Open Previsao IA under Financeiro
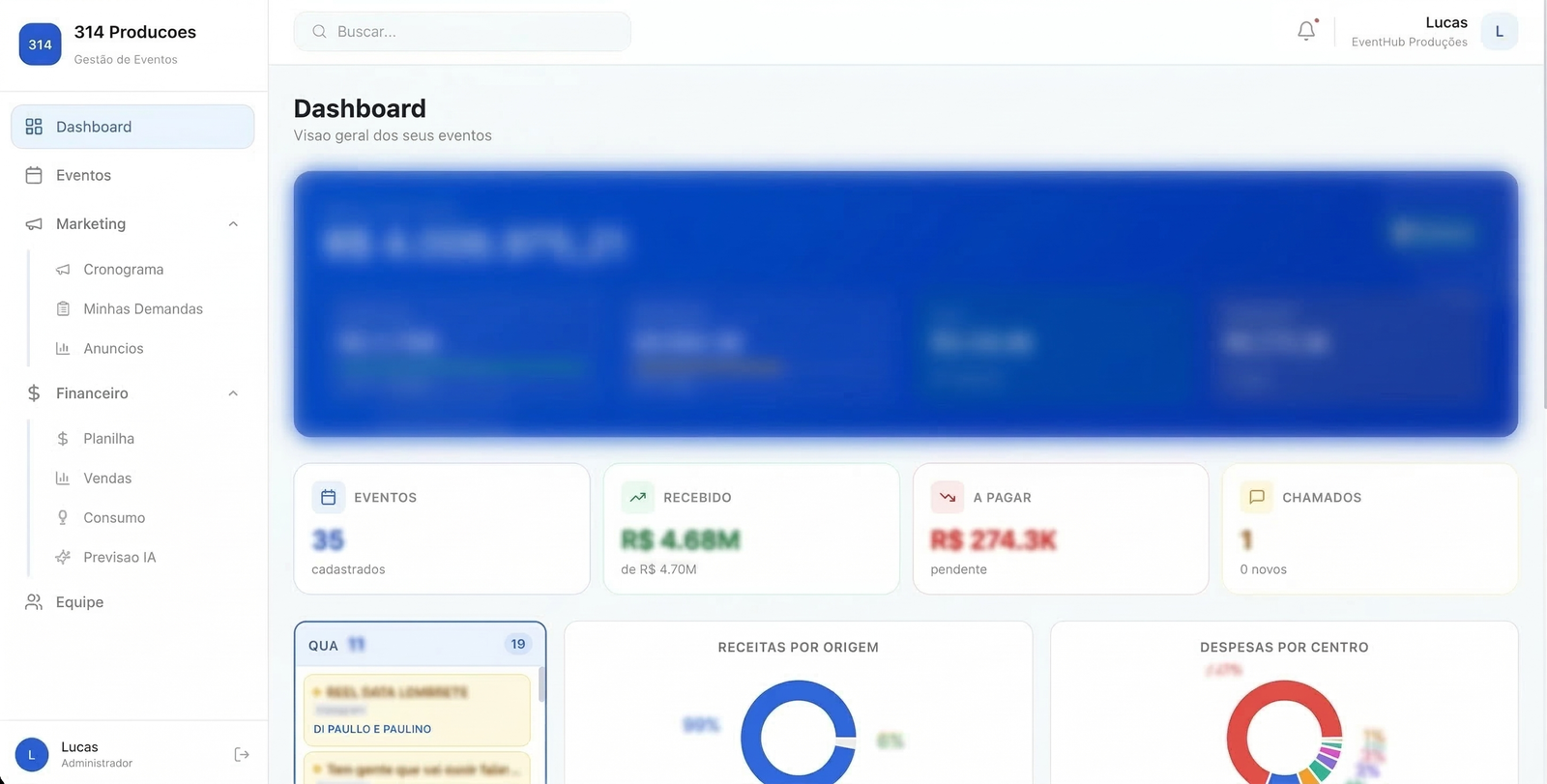Image resolution: width=1547 pixels, height=784 pixels. (x=119, y=558)
